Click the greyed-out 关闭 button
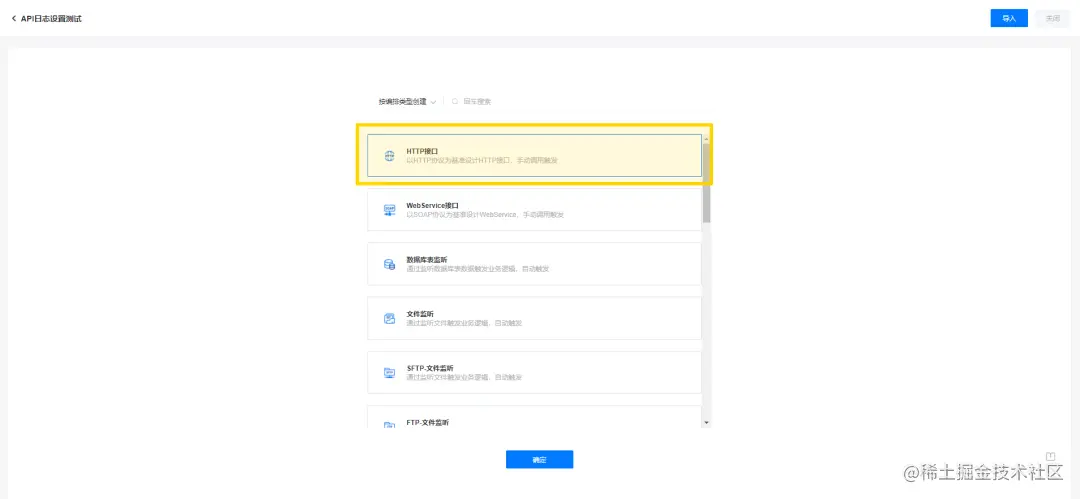This screenshot has height=499, width=1080. (1052, 19)
